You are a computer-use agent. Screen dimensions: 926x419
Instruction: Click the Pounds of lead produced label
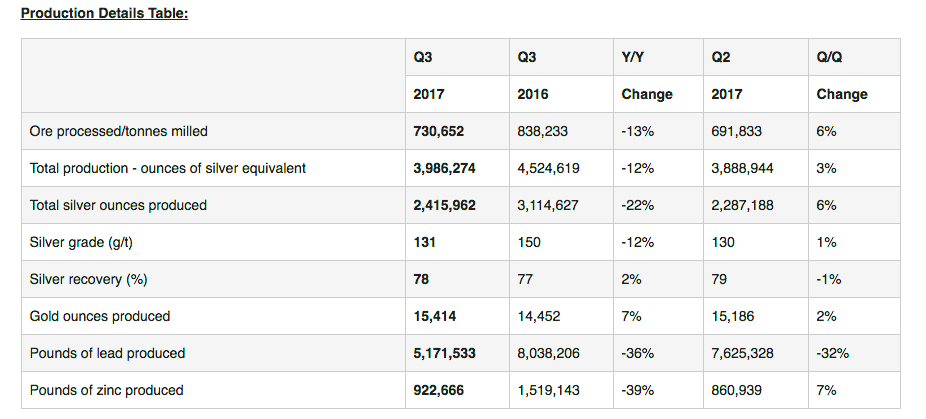pyautogui.click(x=107, y=353)
